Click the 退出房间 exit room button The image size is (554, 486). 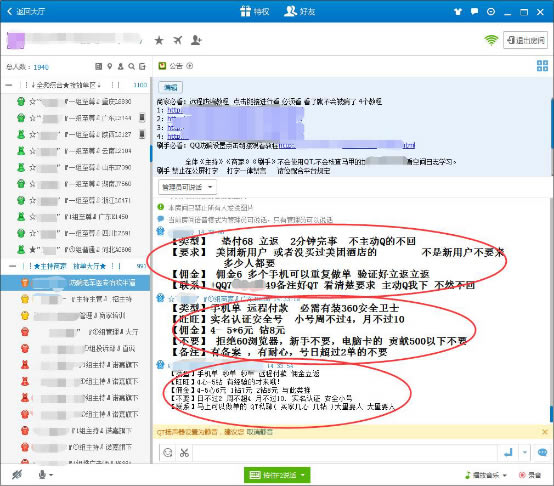click(525, 40)
